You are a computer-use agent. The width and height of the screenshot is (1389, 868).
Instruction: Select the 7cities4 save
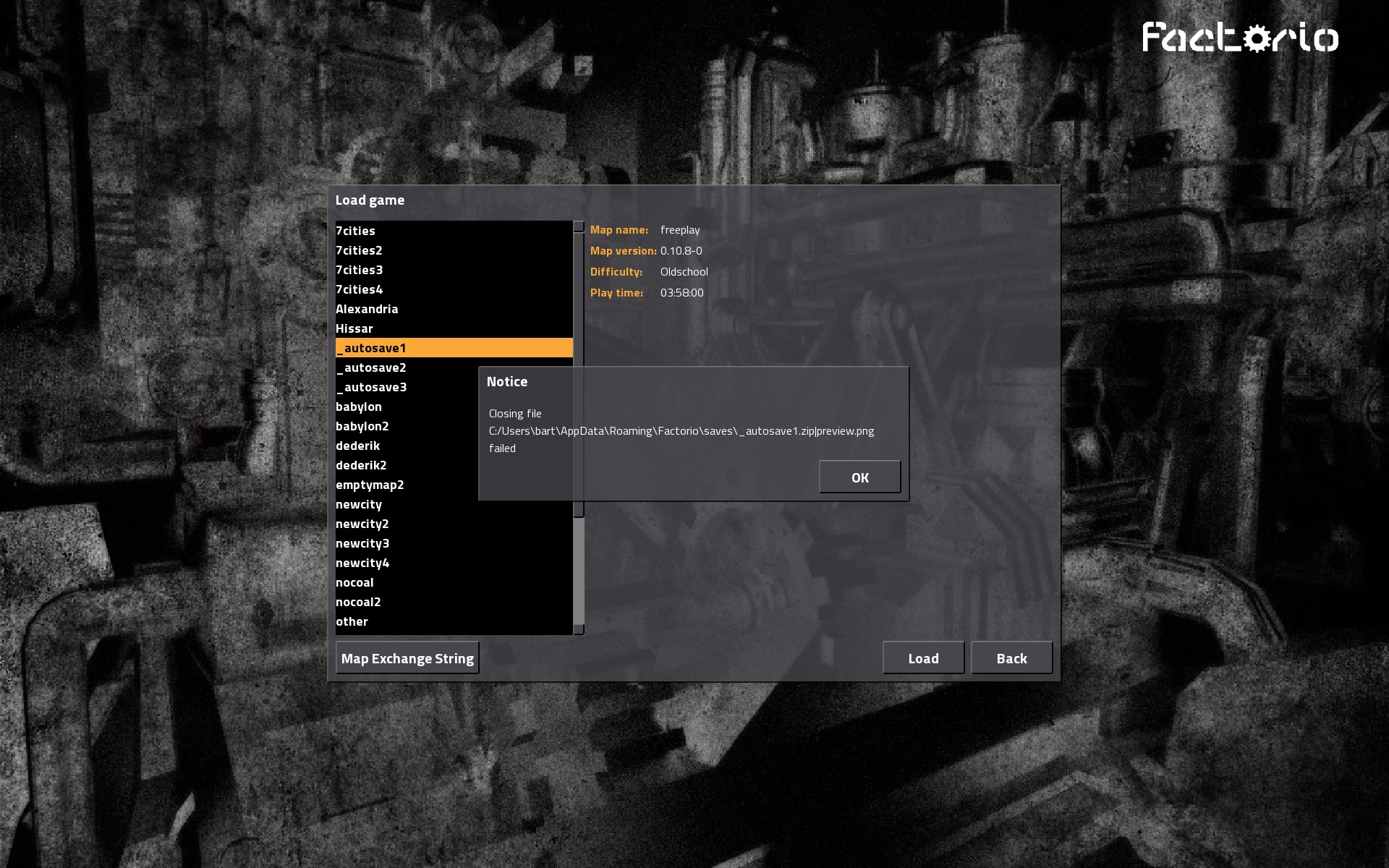click(454, 289)
